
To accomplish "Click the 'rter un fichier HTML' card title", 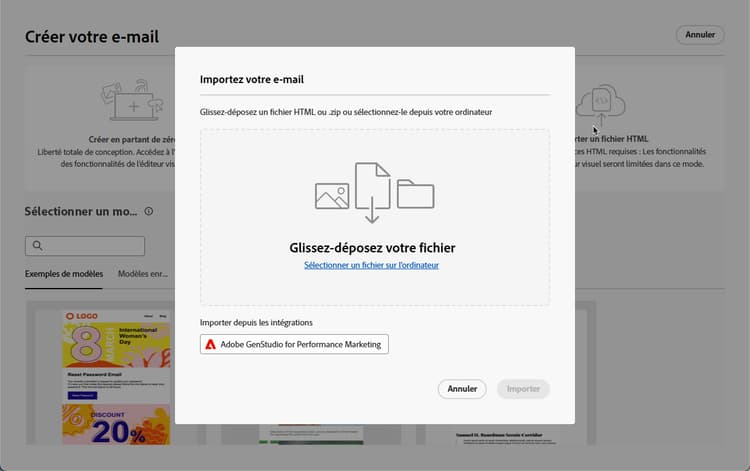I will pos(612,139).
